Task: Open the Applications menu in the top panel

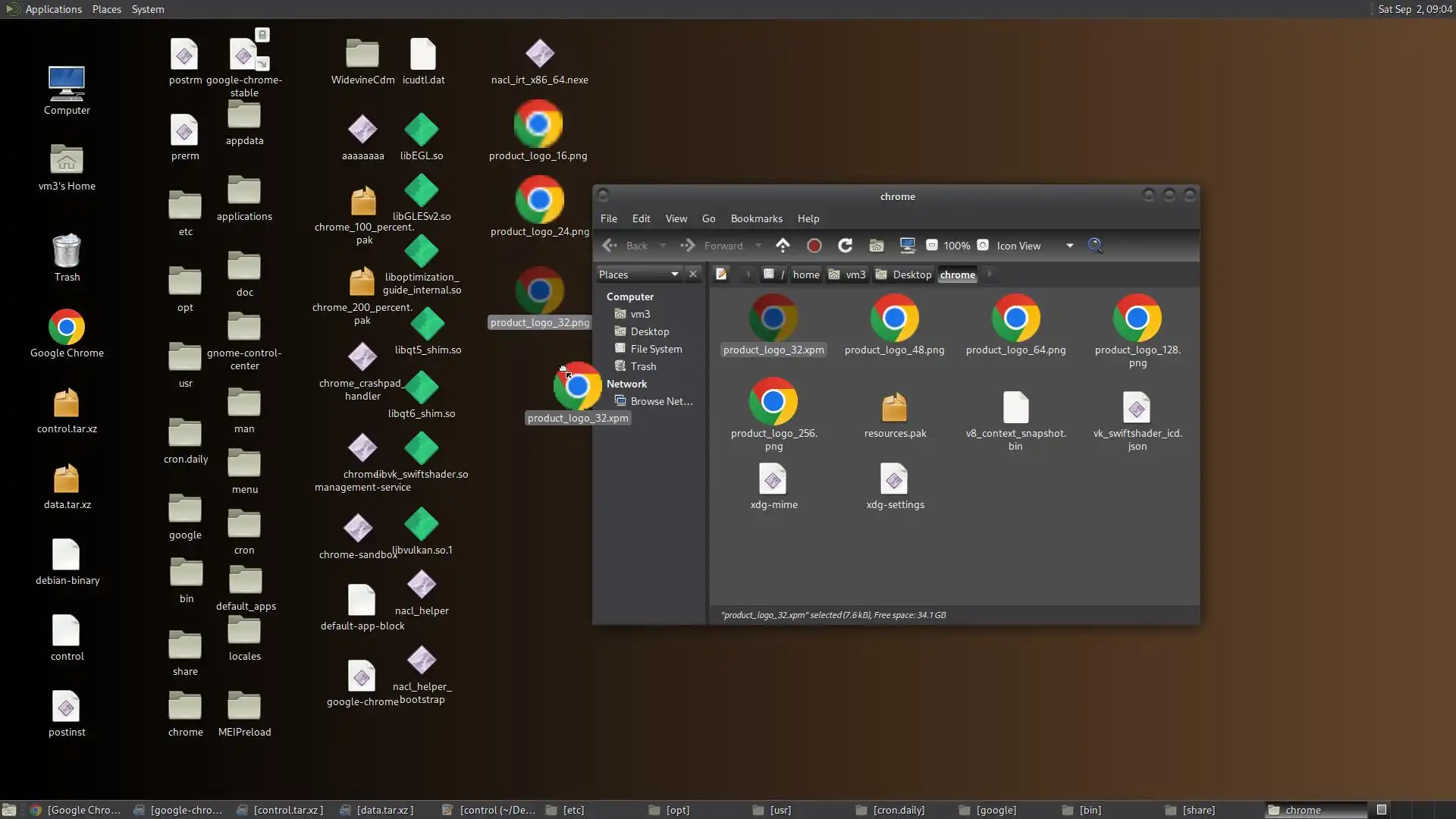Action: coord(52,9)
